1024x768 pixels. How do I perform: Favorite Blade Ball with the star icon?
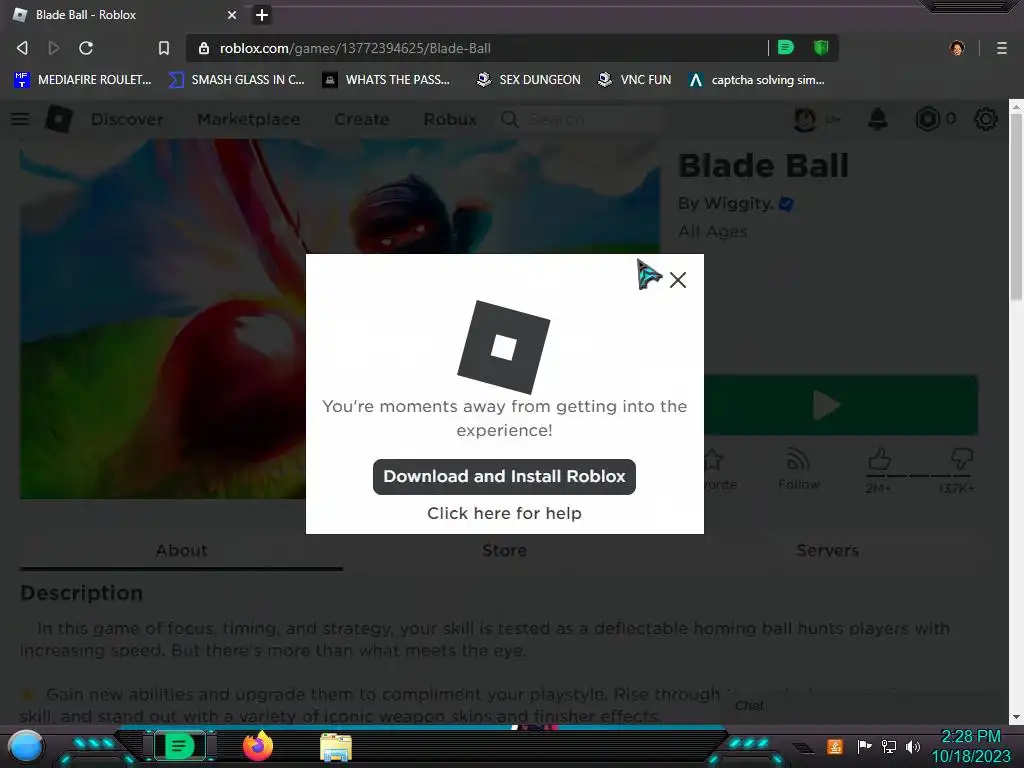714,460
